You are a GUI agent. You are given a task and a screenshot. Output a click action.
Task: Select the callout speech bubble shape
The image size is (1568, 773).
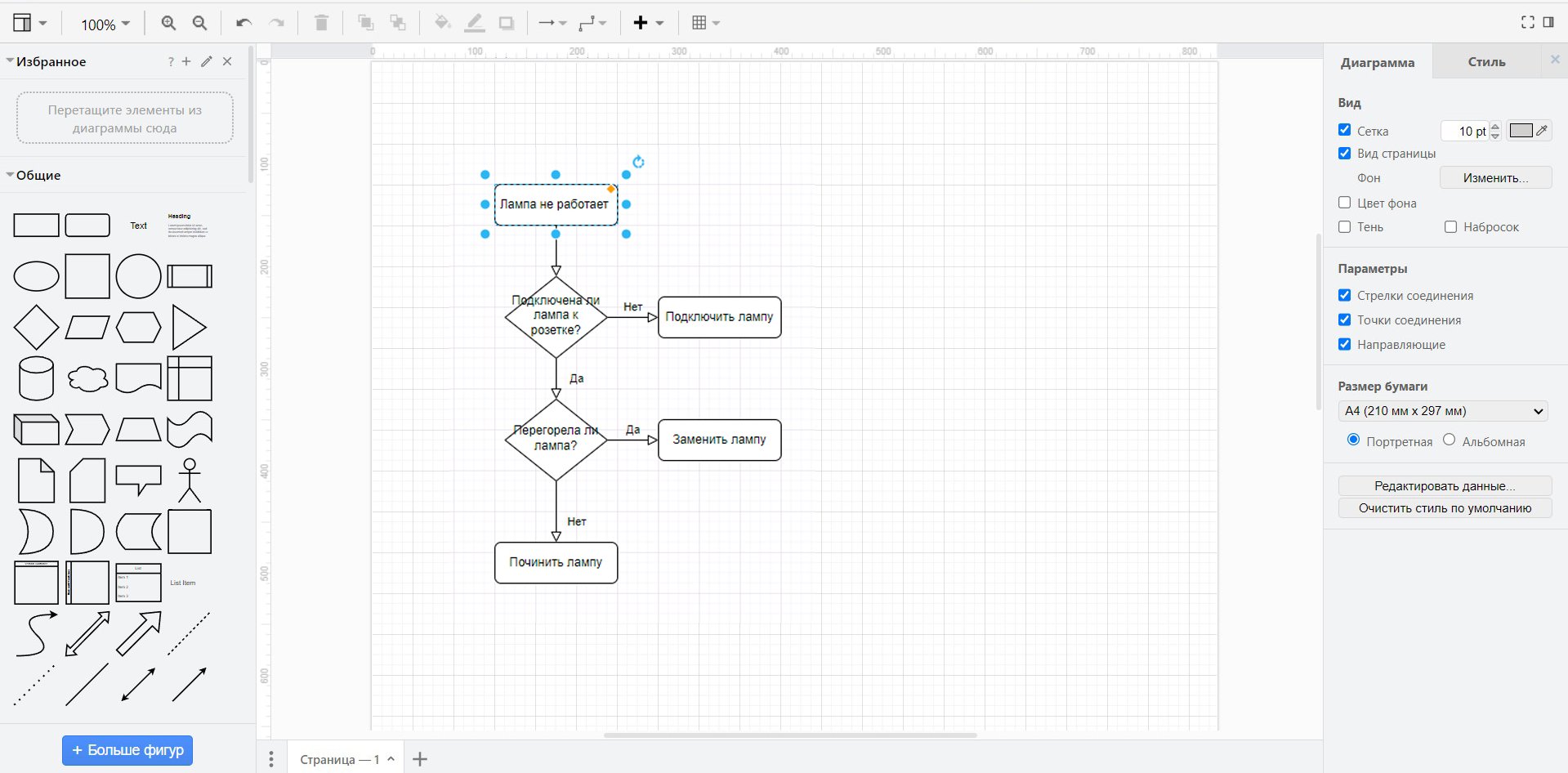click(138, 480)
